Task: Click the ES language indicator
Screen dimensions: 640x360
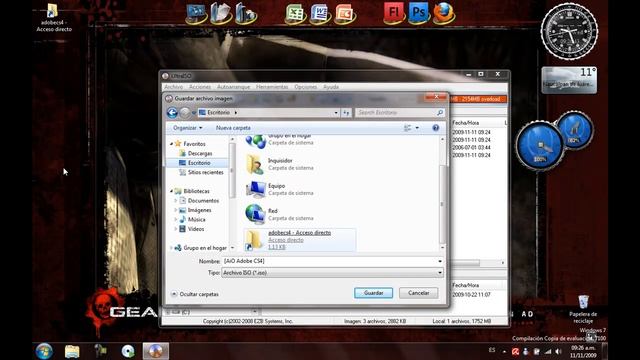Action: (x=492, y=350)
